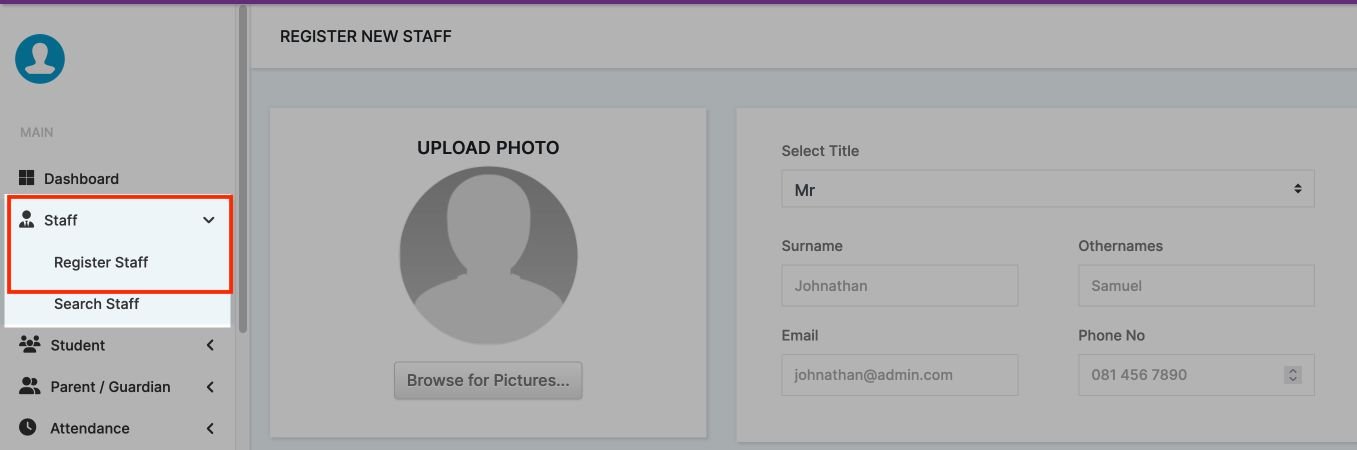Screen dimensions: 1357x450
Task: Select the Email input field
Action: pyautogui.click(x=899, y=375)
